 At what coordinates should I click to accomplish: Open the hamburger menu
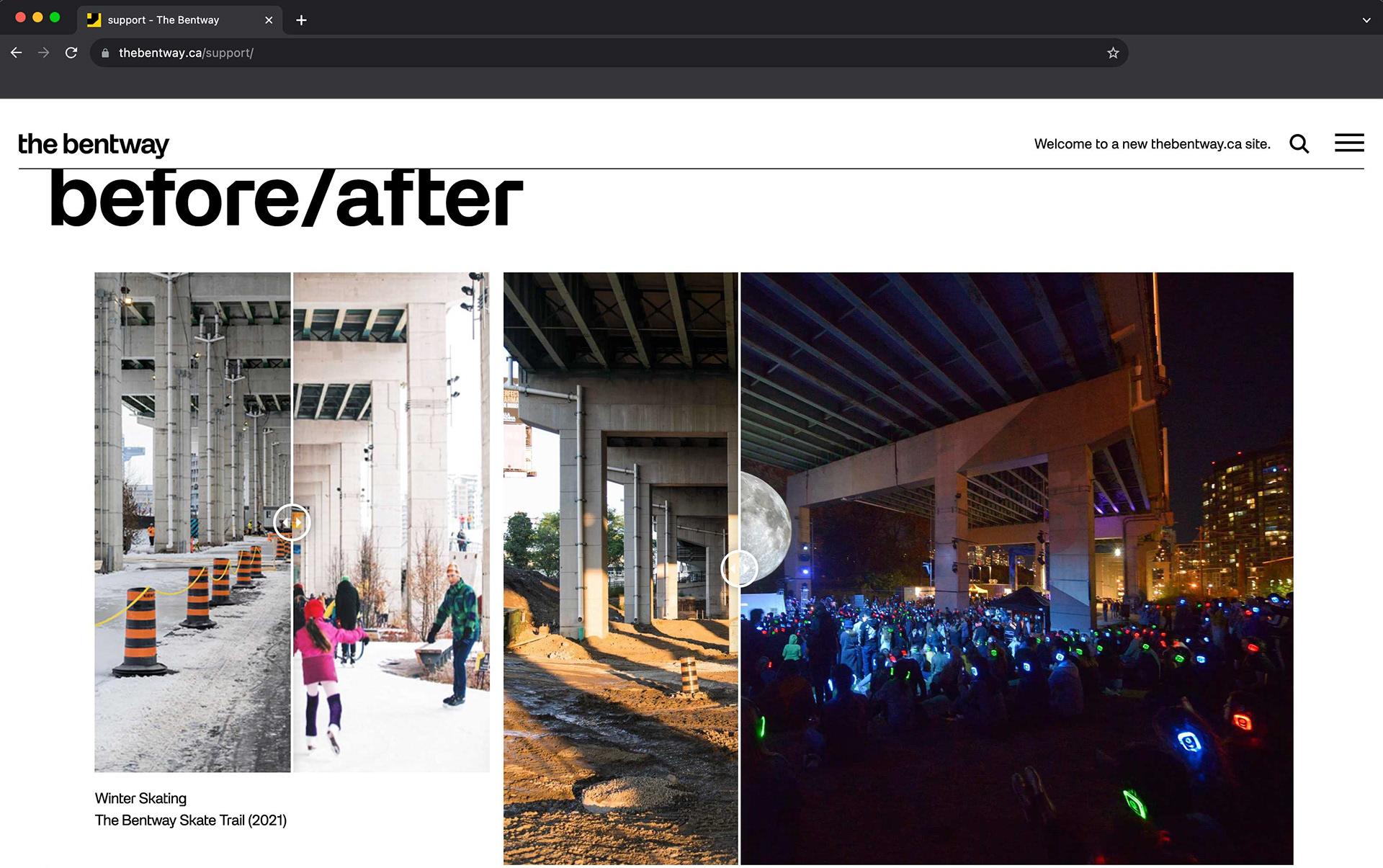pyautogui.click(x=1349, y=143)
